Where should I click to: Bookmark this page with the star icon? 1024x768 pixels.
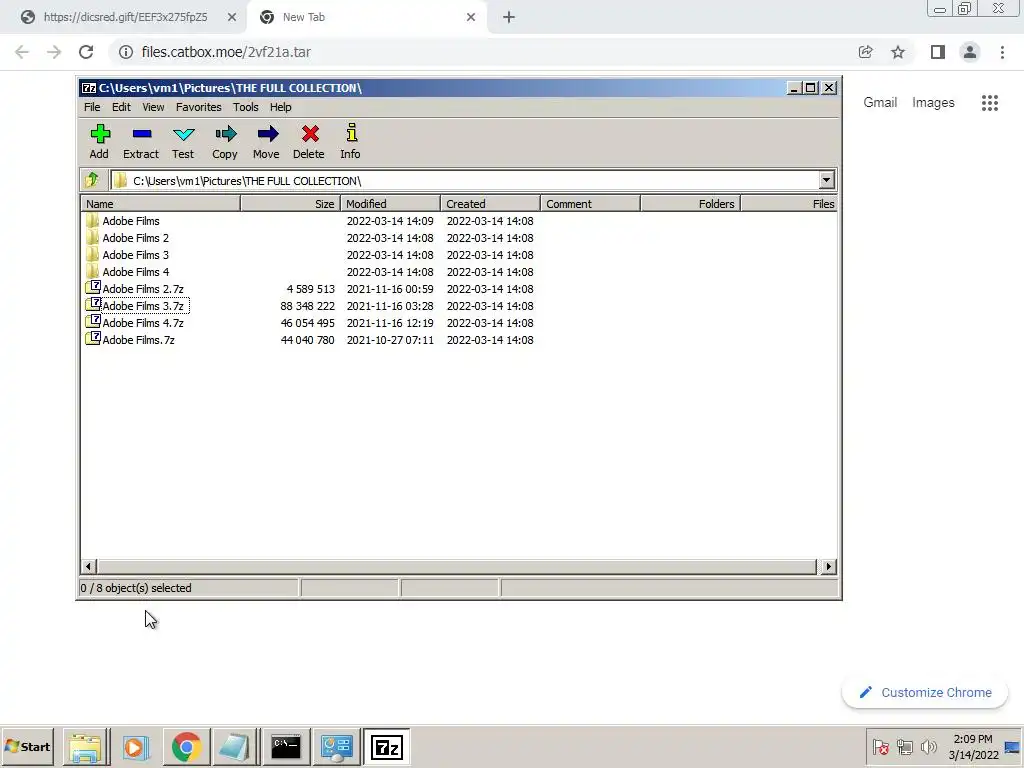pyautogui.click(x=898, y=52)
